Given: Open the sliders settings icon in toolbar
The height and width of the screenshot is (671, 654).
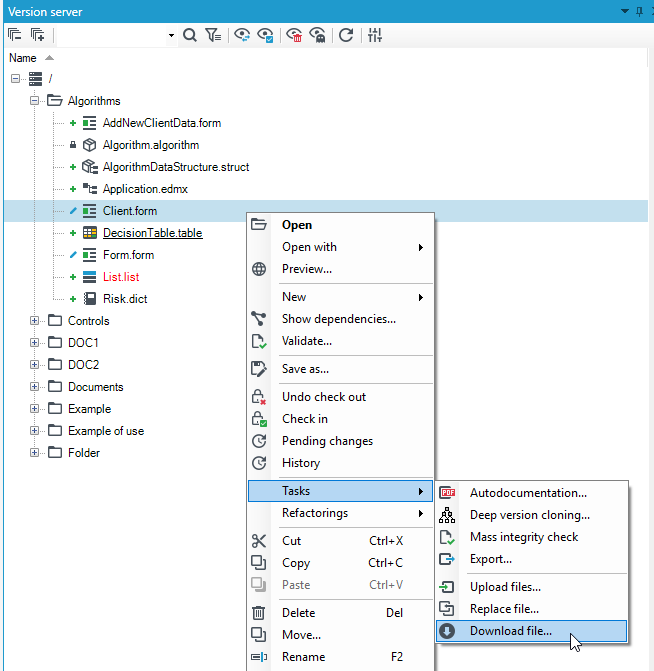Looking at the screenshot, I should point(375,35).
